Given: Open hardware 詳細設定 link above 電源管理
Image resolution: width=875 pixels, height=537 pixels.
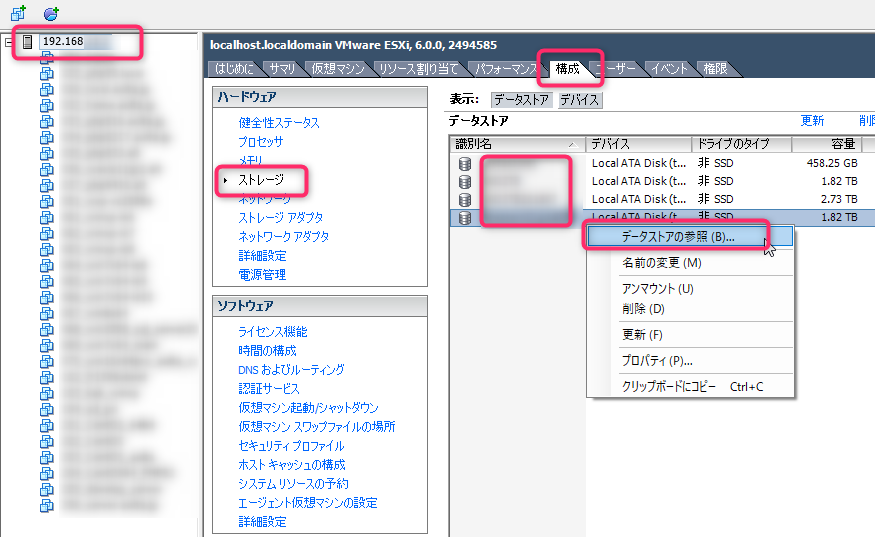Looking at the screenshot, I should click(262, 256).
